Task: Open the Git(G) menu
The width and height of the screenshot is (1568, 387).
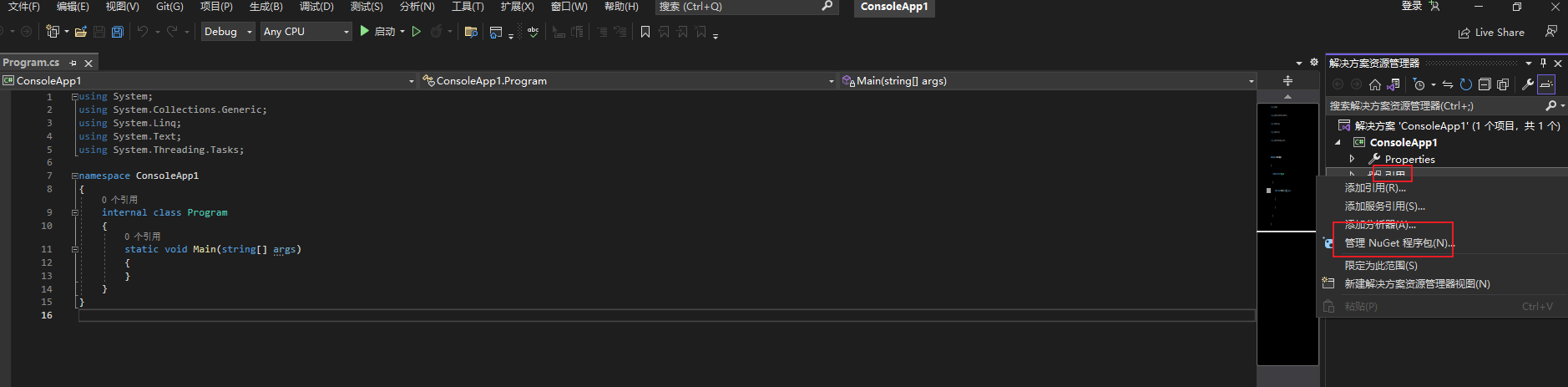Action: pos(169,7)
